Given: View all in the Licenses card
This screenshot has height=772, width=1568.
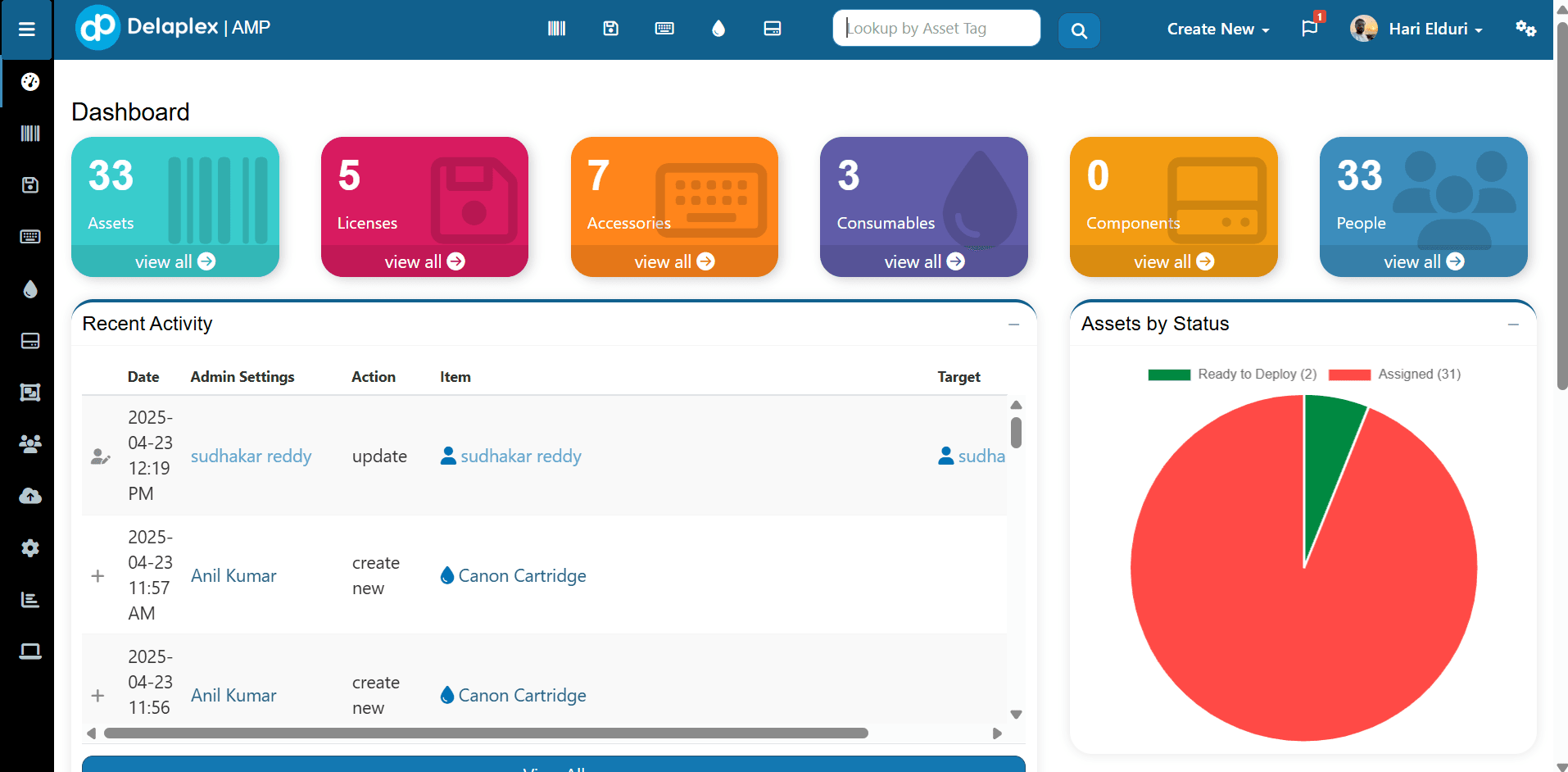Looking at the screenshot, I should coord(424,261).
